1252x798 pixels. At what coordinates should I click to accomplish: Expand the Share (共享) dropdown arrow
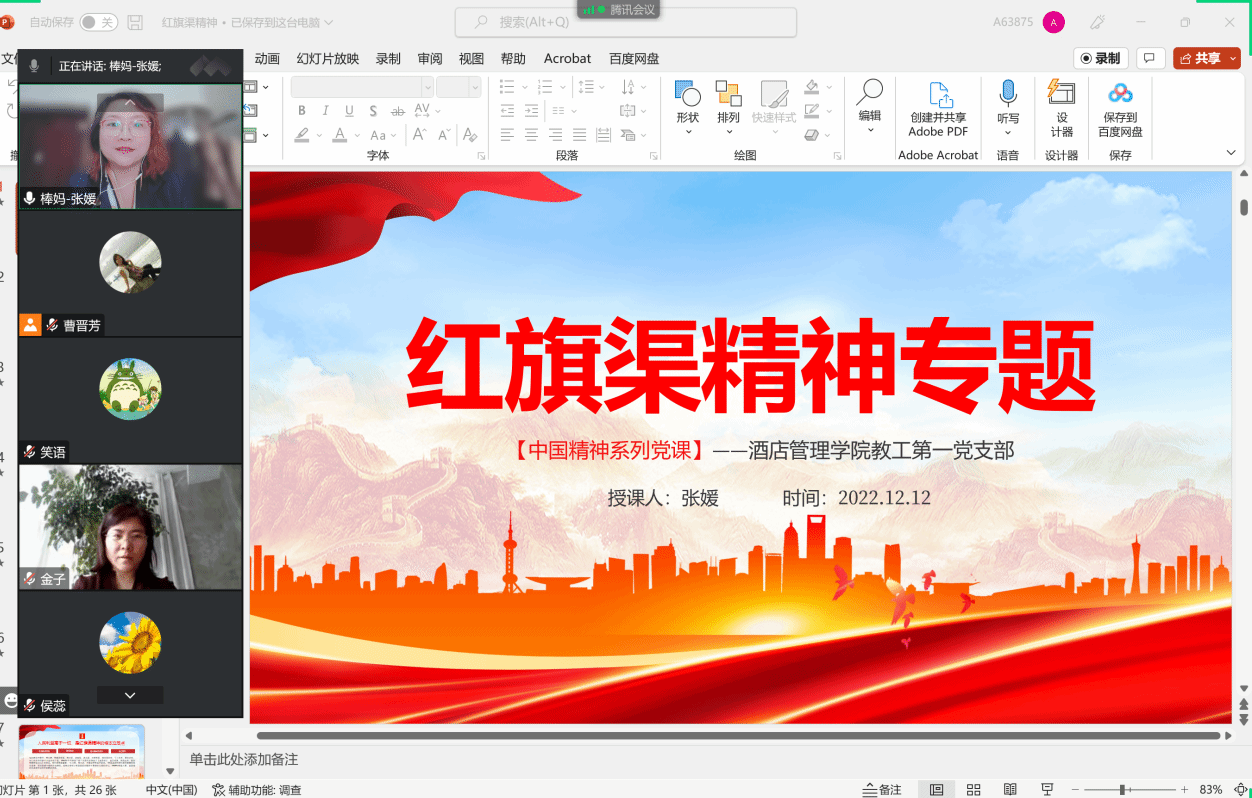[1233, 58]
